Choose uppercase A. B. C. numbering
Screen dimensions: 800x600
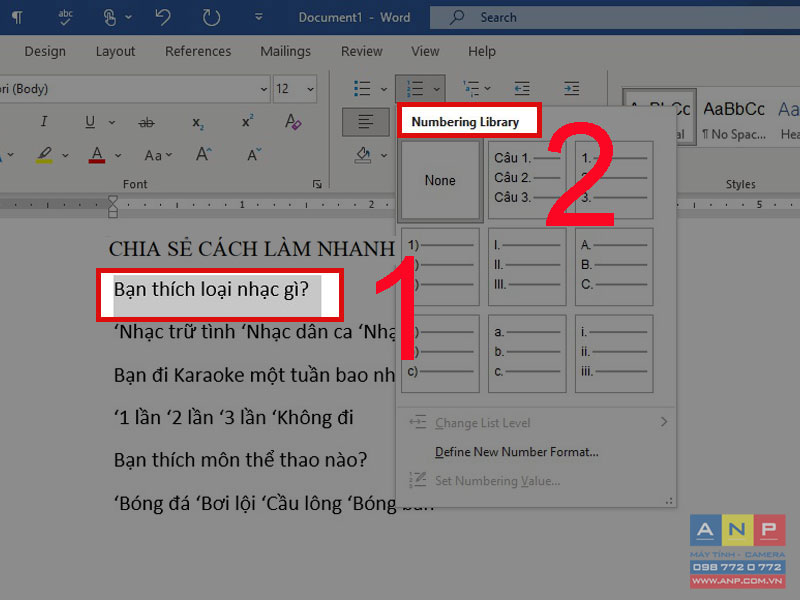click(x=614, y=267)
